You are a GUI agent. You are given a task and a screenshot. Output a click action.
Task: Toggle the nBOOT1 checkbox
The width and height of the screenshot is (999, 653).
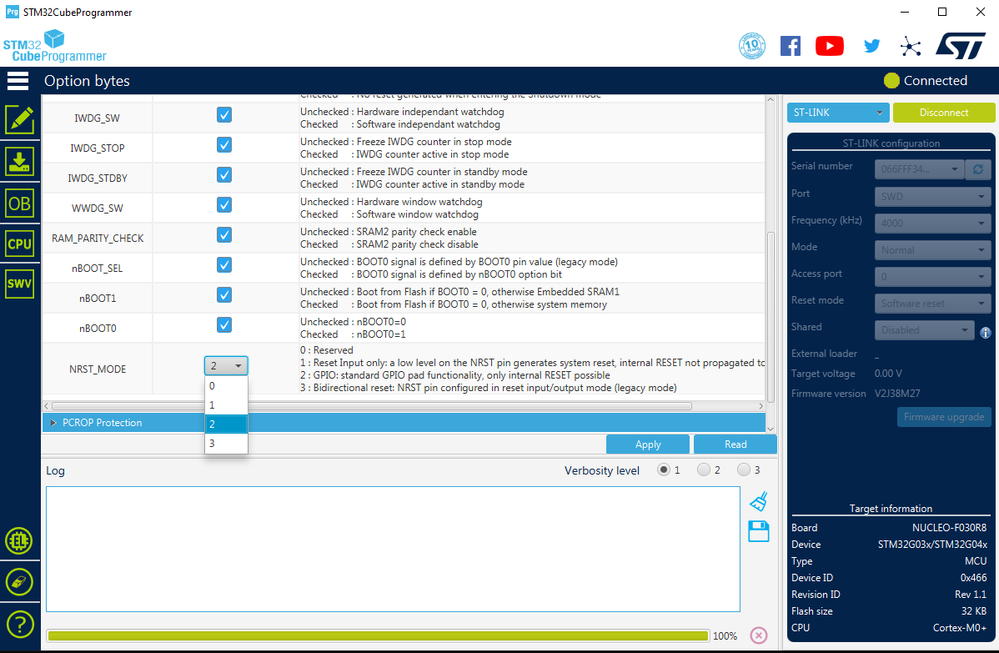tap(224, 294)
